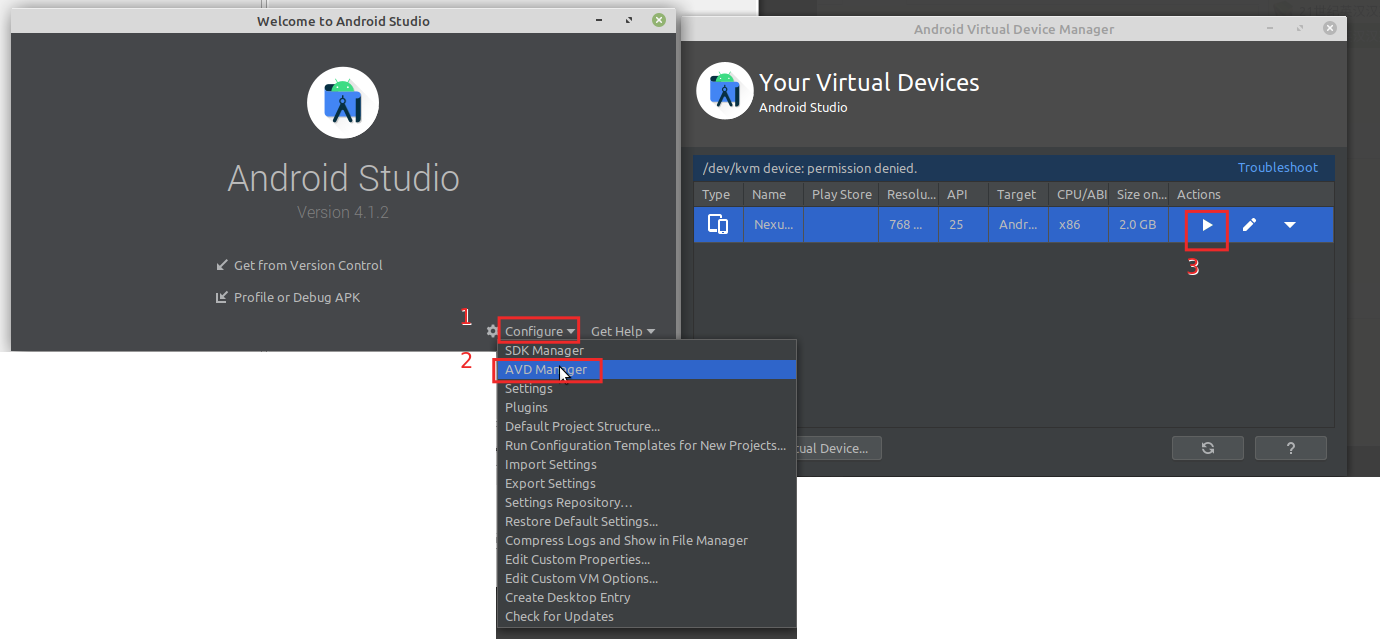Click the Nexus device name cell
1380x639 pixels.
coord(773,225)
